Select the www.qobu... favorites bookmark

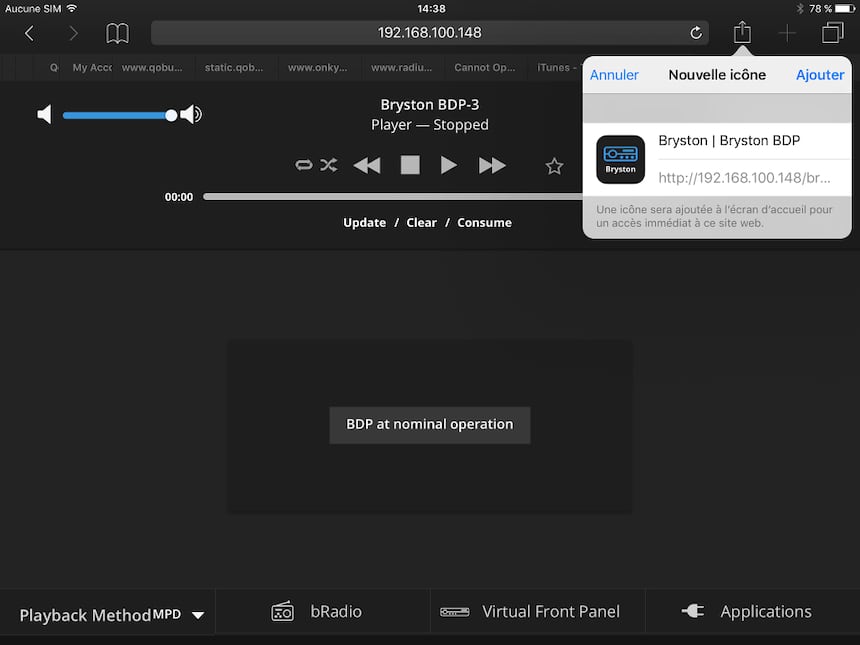(x=152, y=67)
